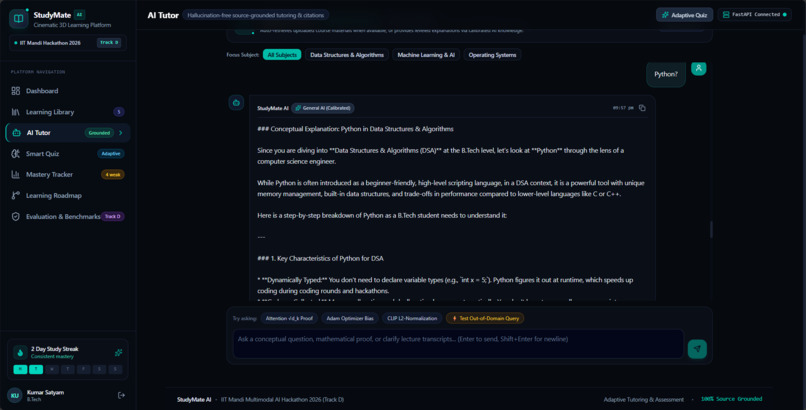Toggle the first highlighted streak day box
Viewport: 806px width, 410px height.
20,369
